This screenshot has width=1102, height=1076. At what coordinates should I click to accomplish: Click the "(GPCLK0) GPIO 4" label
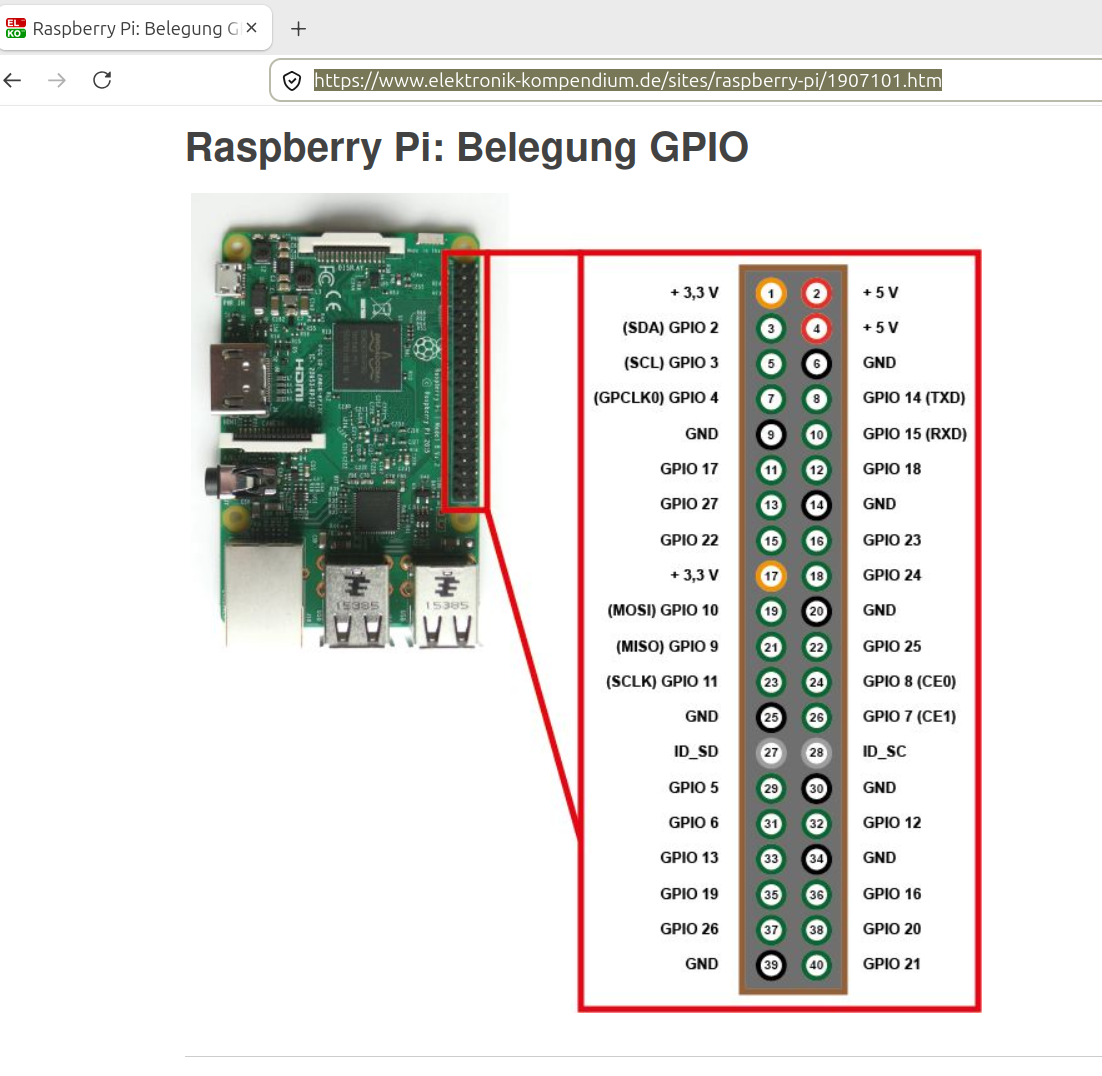(x=656, y=398)
